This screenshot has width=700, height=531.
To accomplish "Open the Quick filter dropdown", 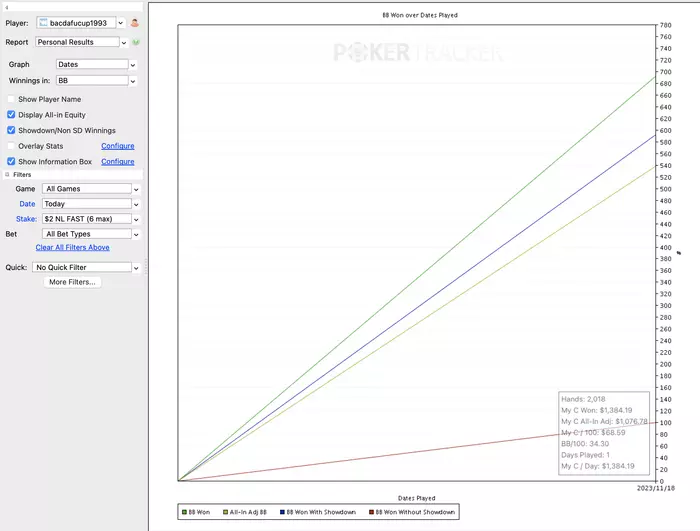I will 136,268.
